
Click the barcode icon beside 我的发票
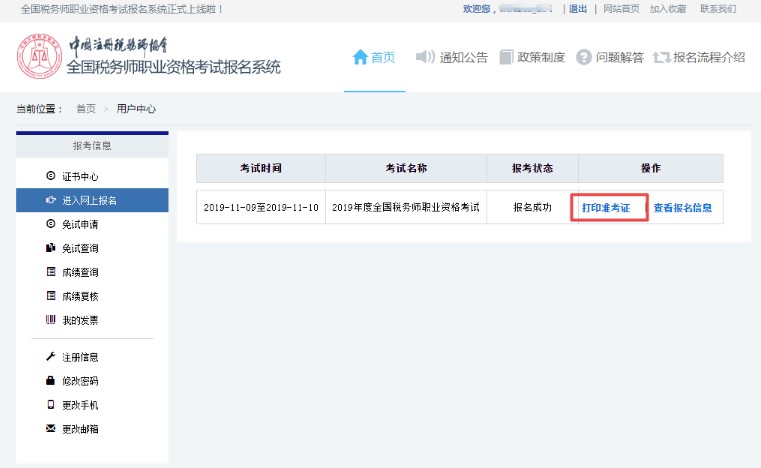click(51, 320)
